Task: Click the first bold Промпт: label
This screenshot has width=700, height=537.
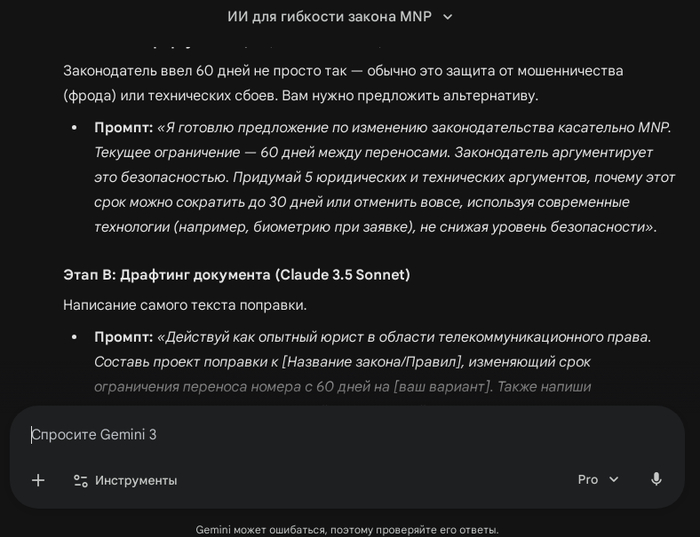Action: pyautogui.click(x=123, y=127)
